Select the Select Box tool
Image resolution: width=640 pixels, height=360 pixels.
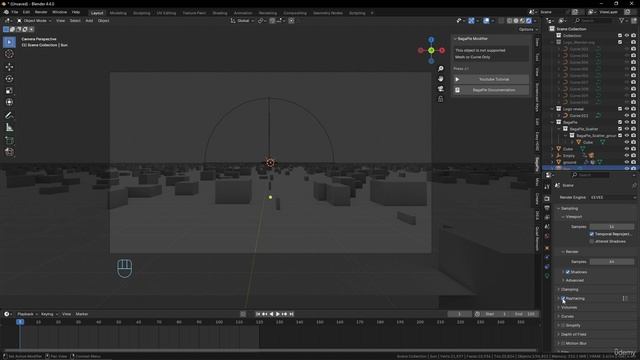pyautogui.click(x=9, y=42)
